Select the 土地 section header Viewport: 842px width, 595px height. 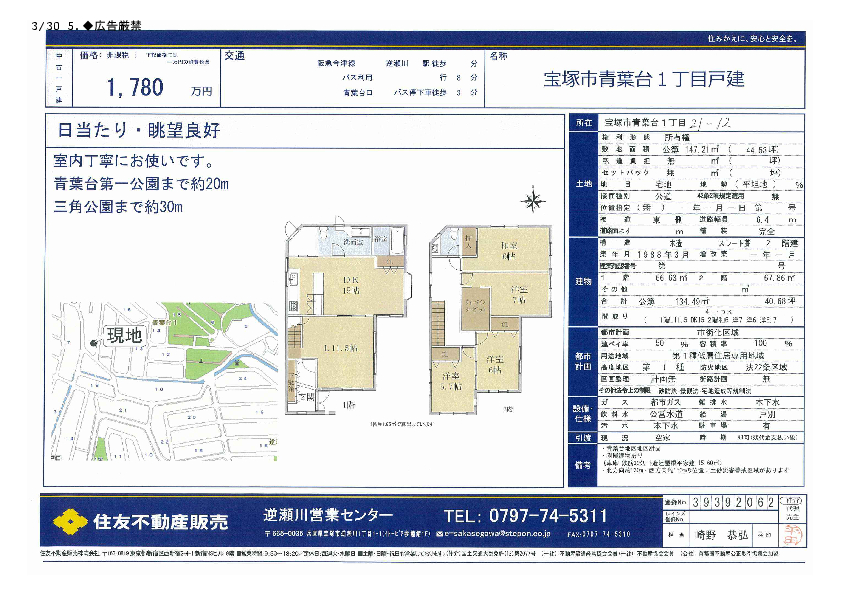tap(583, 186)
